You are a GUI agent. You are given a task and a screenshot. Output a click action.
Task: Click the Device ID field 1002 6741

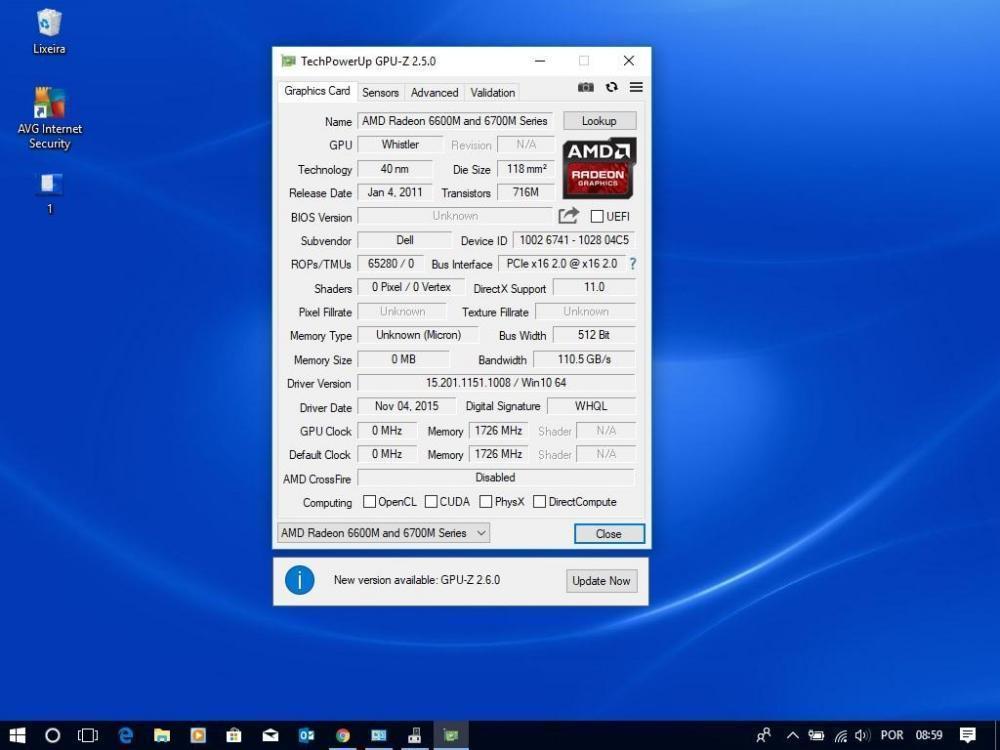574,240
